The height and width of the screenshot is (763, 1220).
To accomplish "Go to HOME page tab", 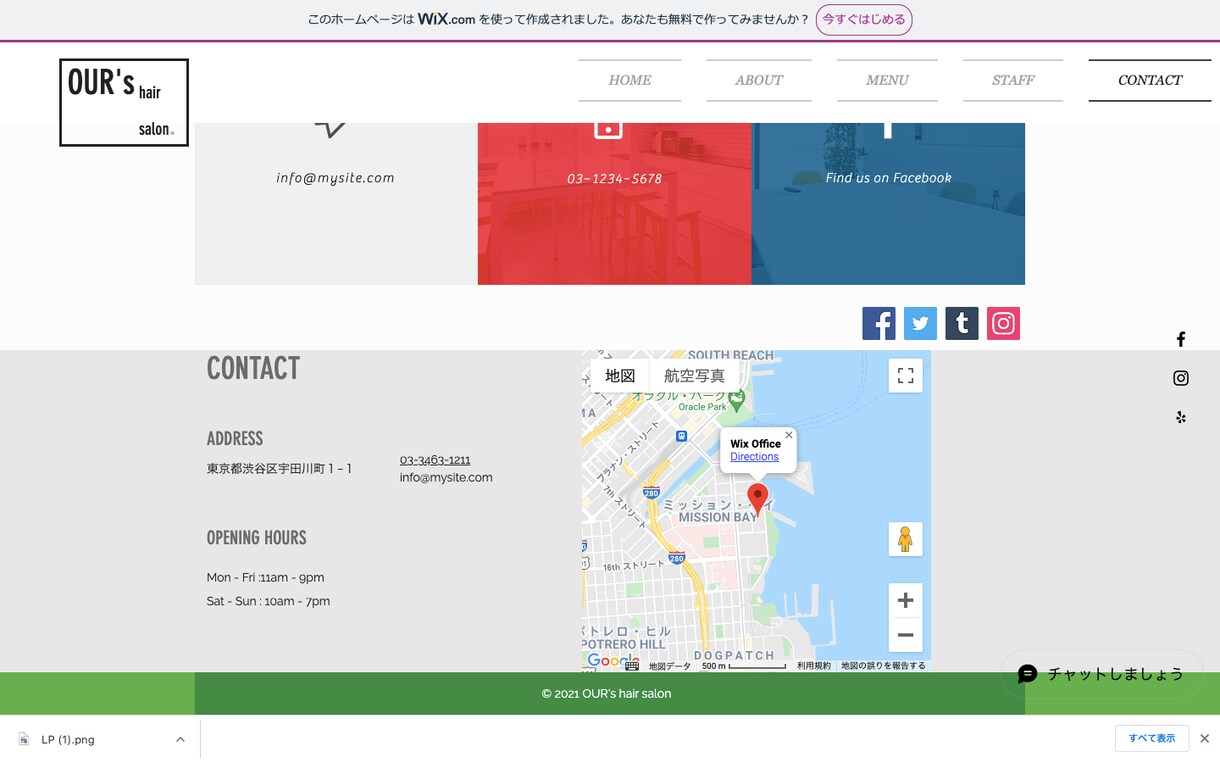I will [630, 80].
